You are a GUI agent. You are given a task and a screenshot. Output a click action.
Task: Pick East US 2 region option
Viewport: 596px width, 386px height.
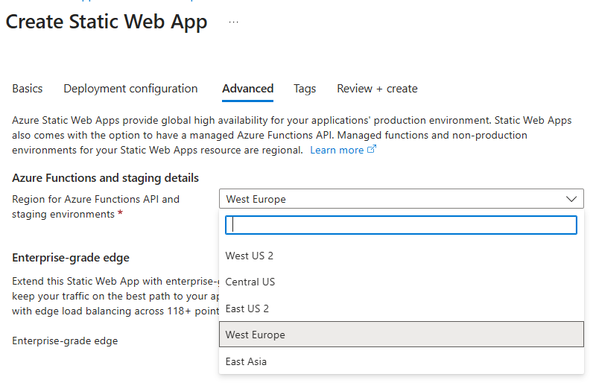tap(401, 308)
